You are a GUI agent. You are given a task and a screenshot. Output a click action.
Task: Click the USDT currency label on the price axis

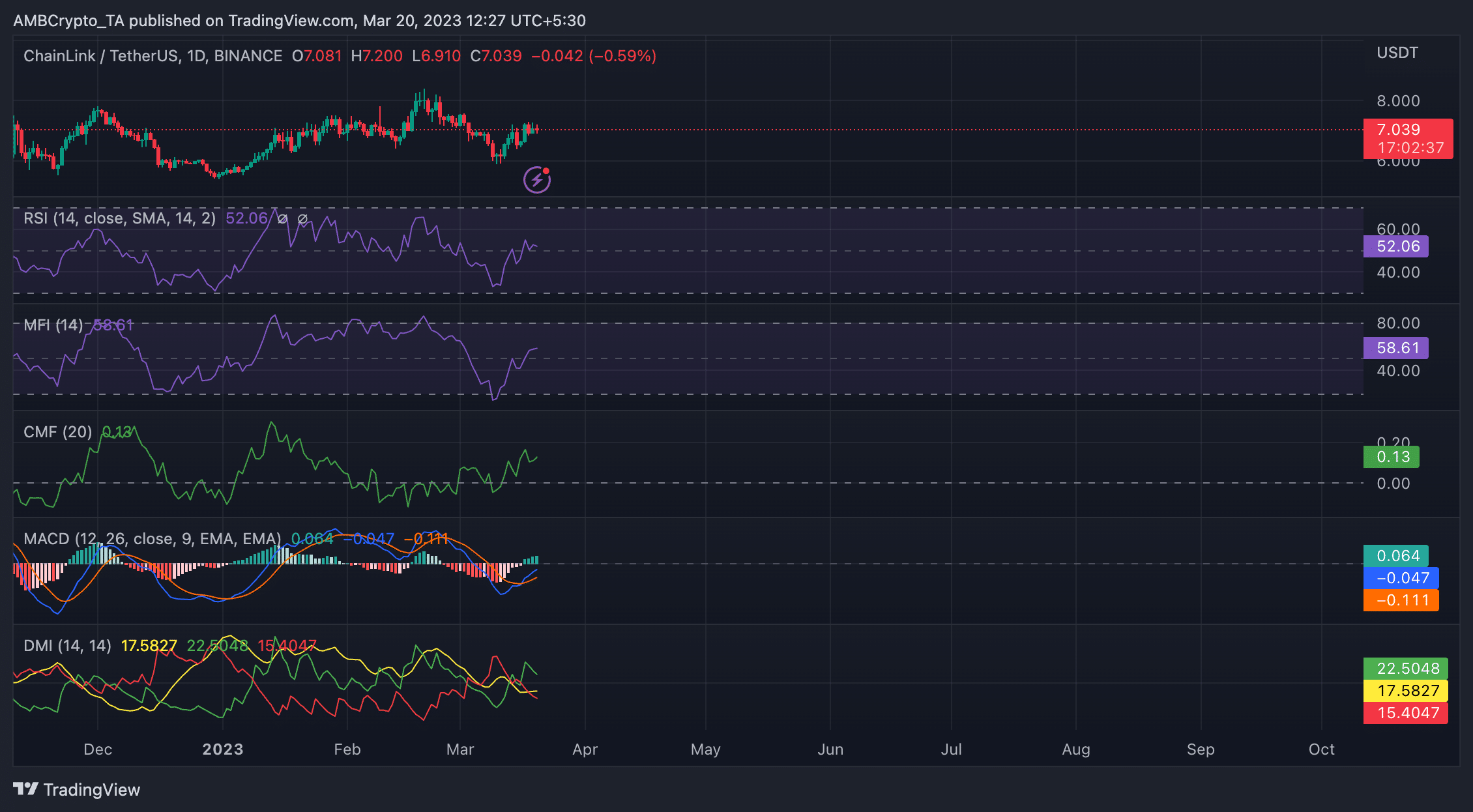tap(1397, 53)
